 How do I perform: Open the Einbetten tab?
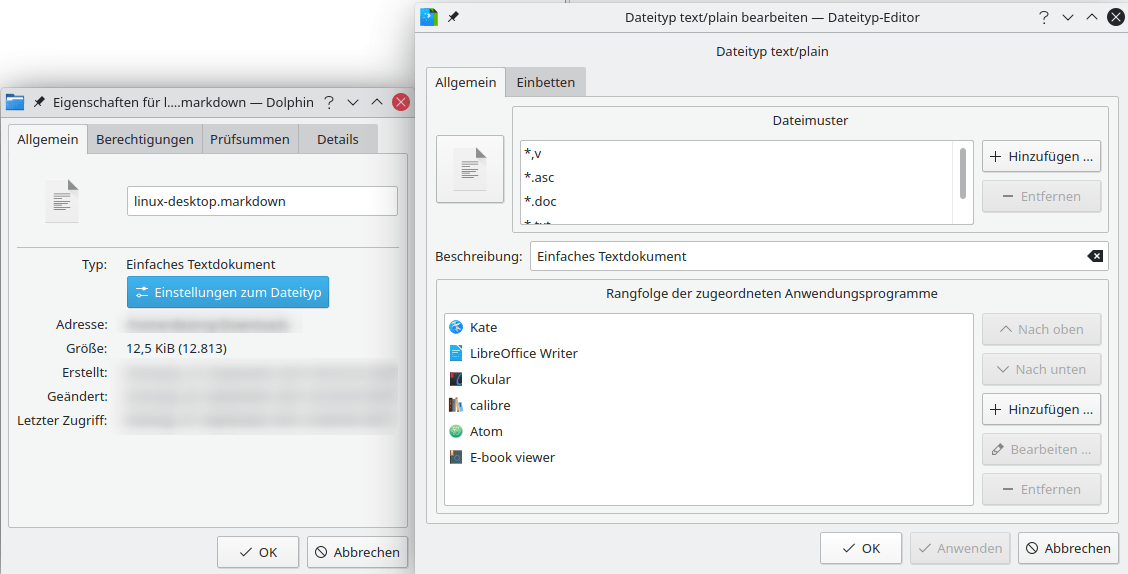pyautogui.click(x=545, y=82)
